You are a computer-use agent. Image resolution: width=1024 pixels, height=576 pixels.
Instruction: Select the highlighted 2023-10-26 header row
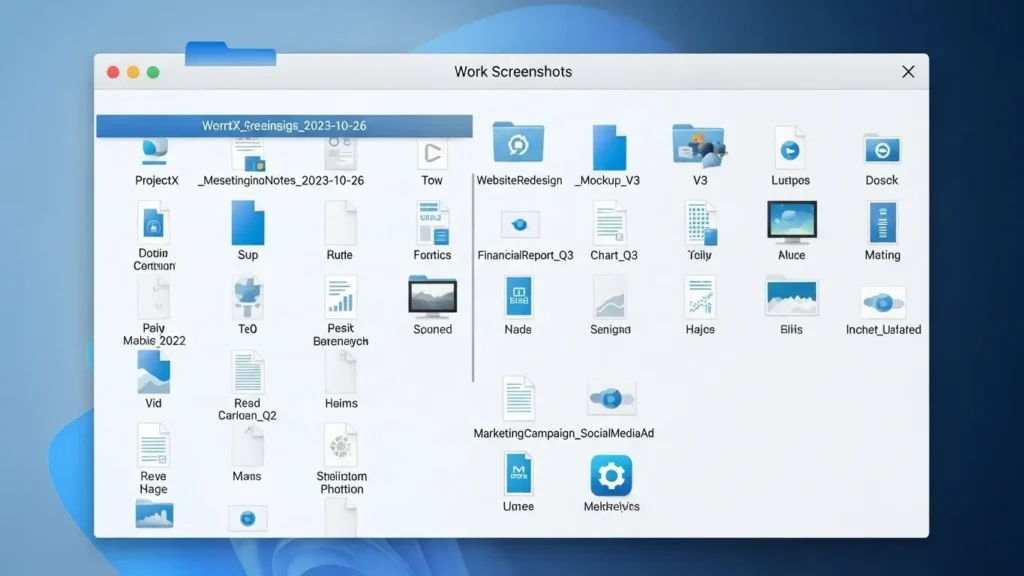pos(284,126)
